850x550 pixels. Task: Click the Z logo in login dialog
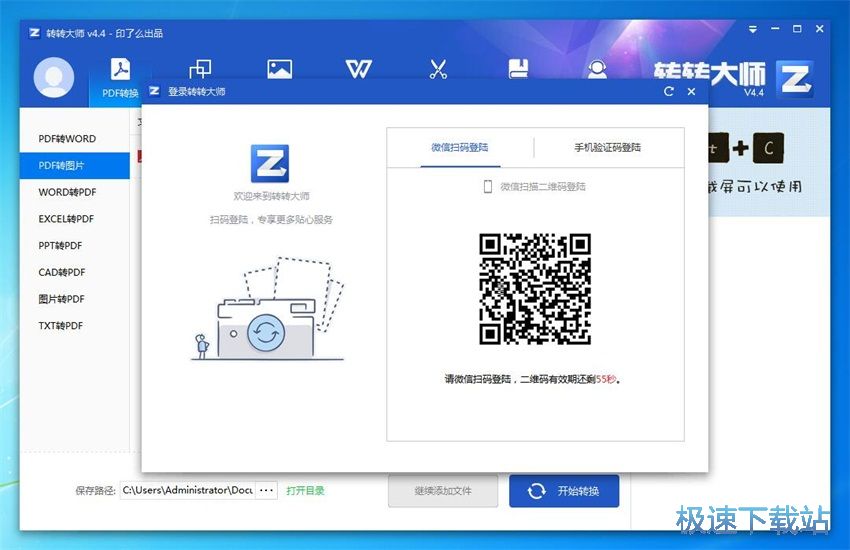point(269,163)
